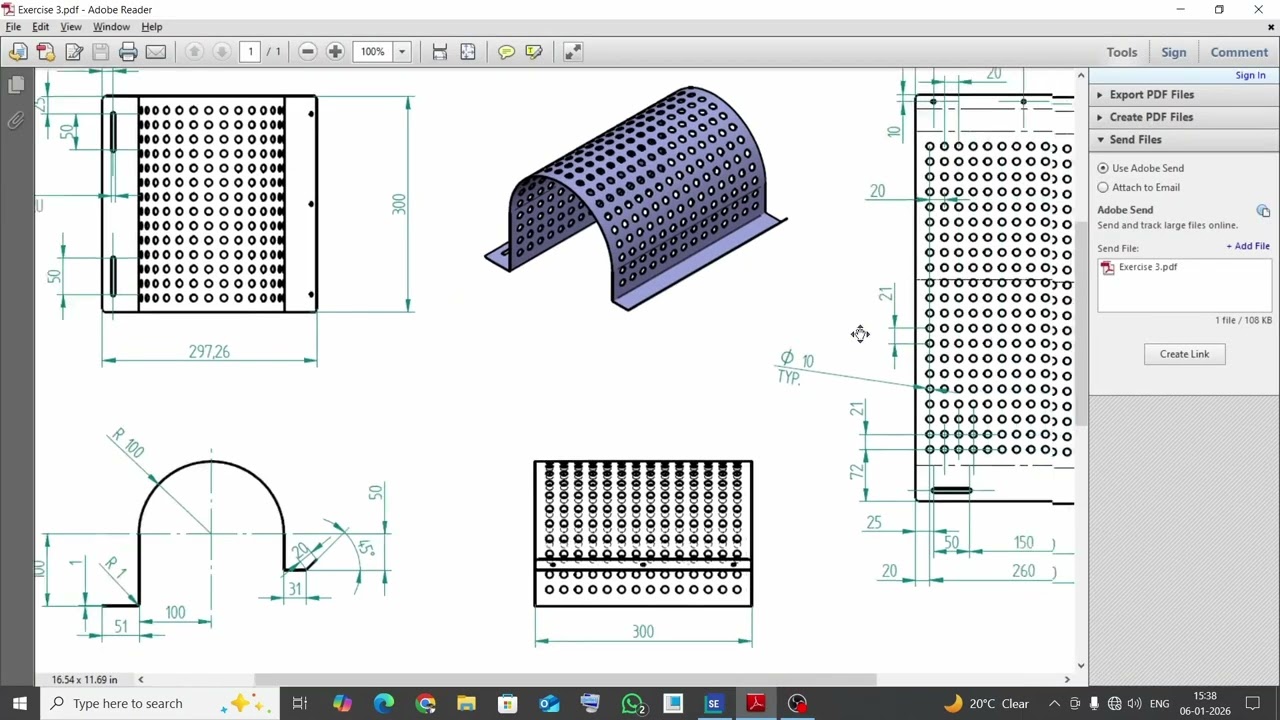This screenshot has width=1280, height=720.
Task: Select the Highlight text tool
Action: [x=534, y=52]
